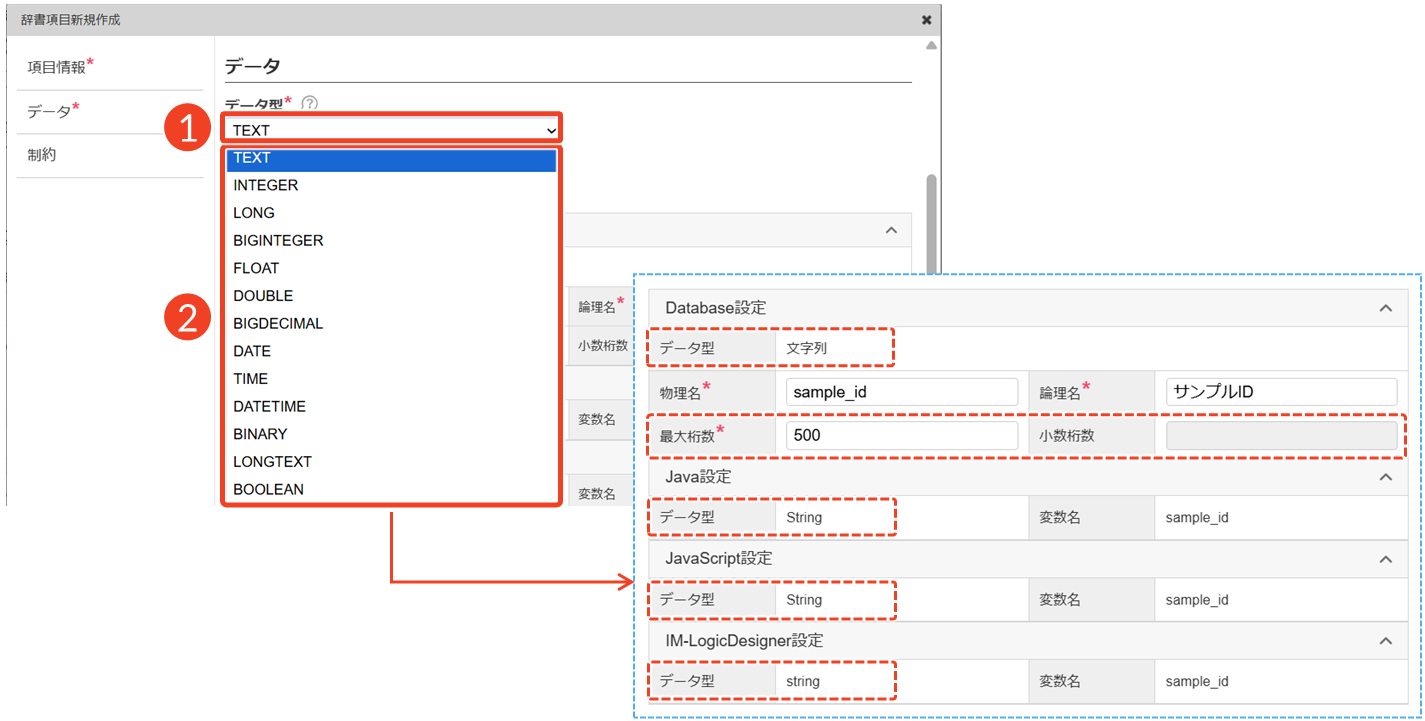Open the TEXT data type dropdown

391,130
